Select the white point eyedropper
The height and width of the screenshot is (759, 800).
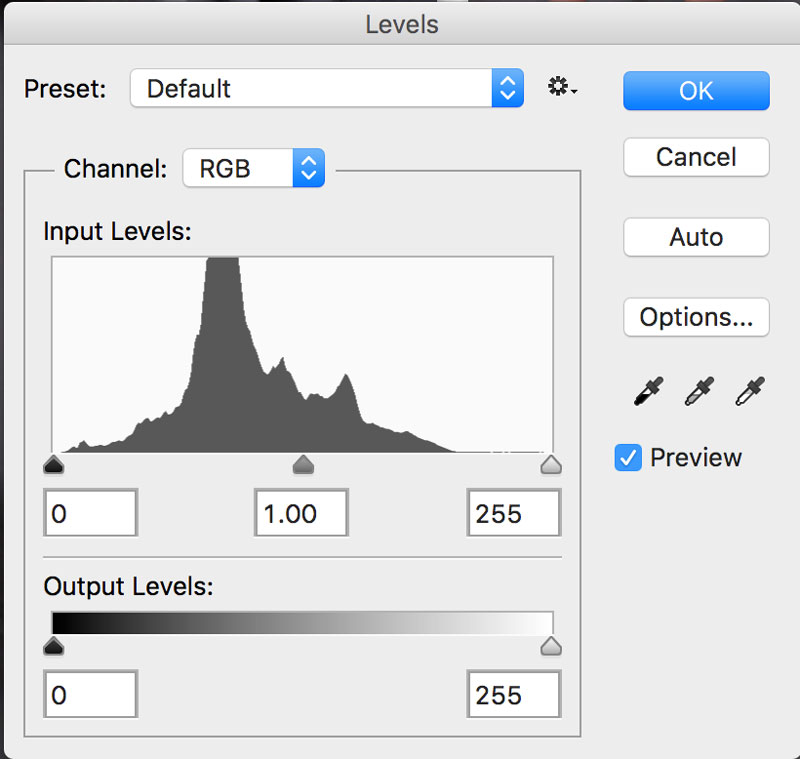pyautogui.click(x=750, y=391)
